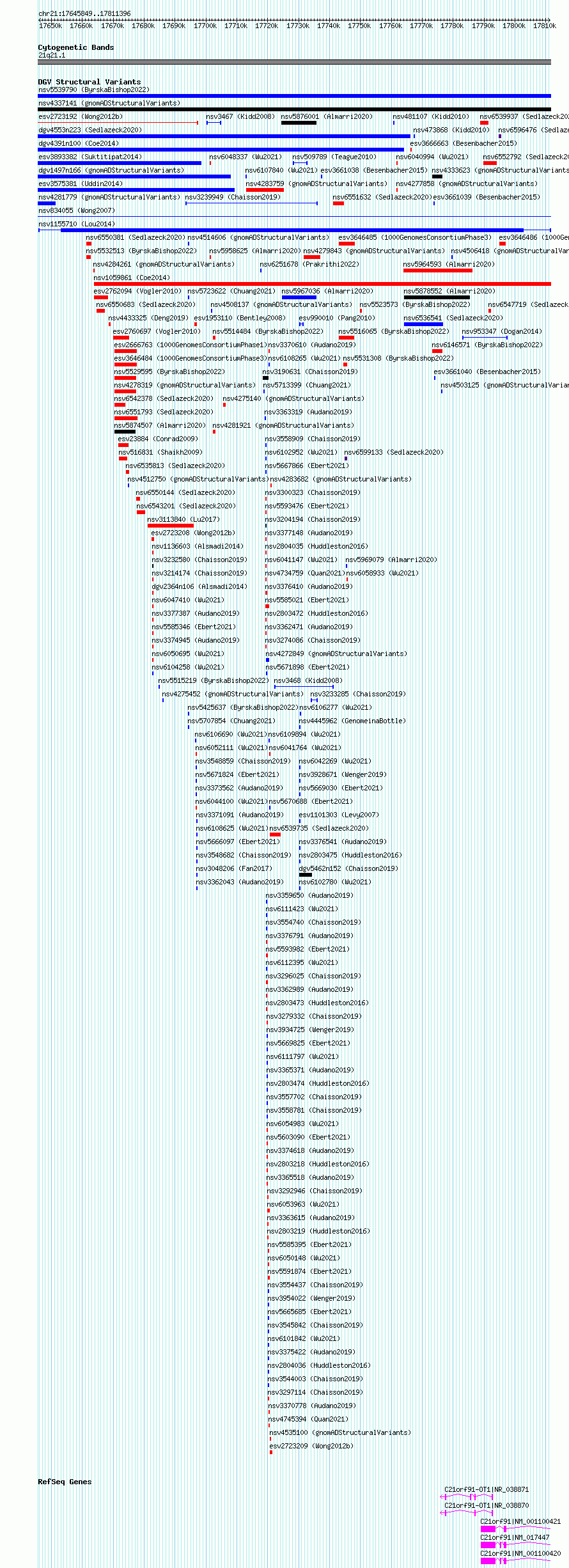Click the 17700k ruler tick label
569x1568 pixels.
(205, 26)
